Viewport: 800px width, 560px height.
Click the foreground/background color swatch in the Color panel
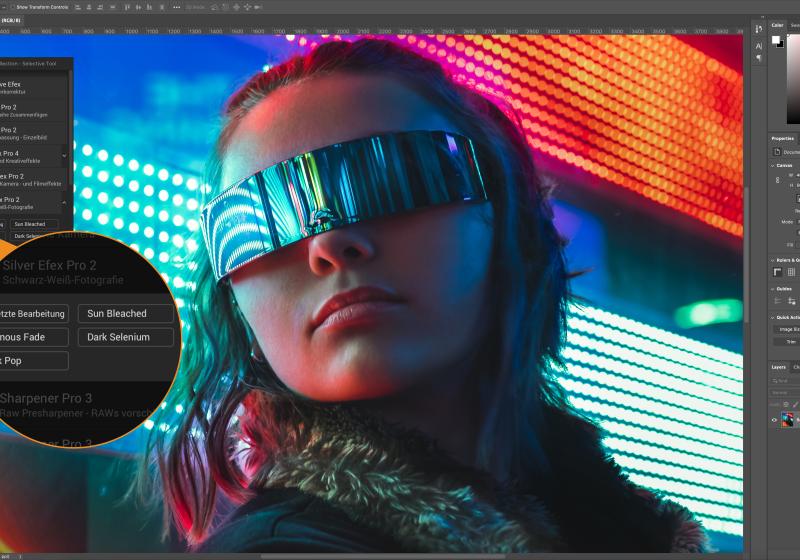777,42
